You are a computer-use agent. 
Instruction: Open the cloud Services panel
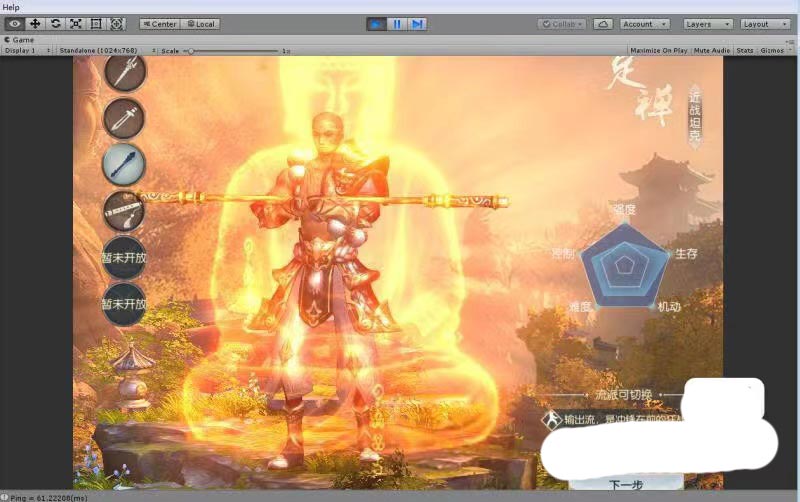(x=603, y=24)
